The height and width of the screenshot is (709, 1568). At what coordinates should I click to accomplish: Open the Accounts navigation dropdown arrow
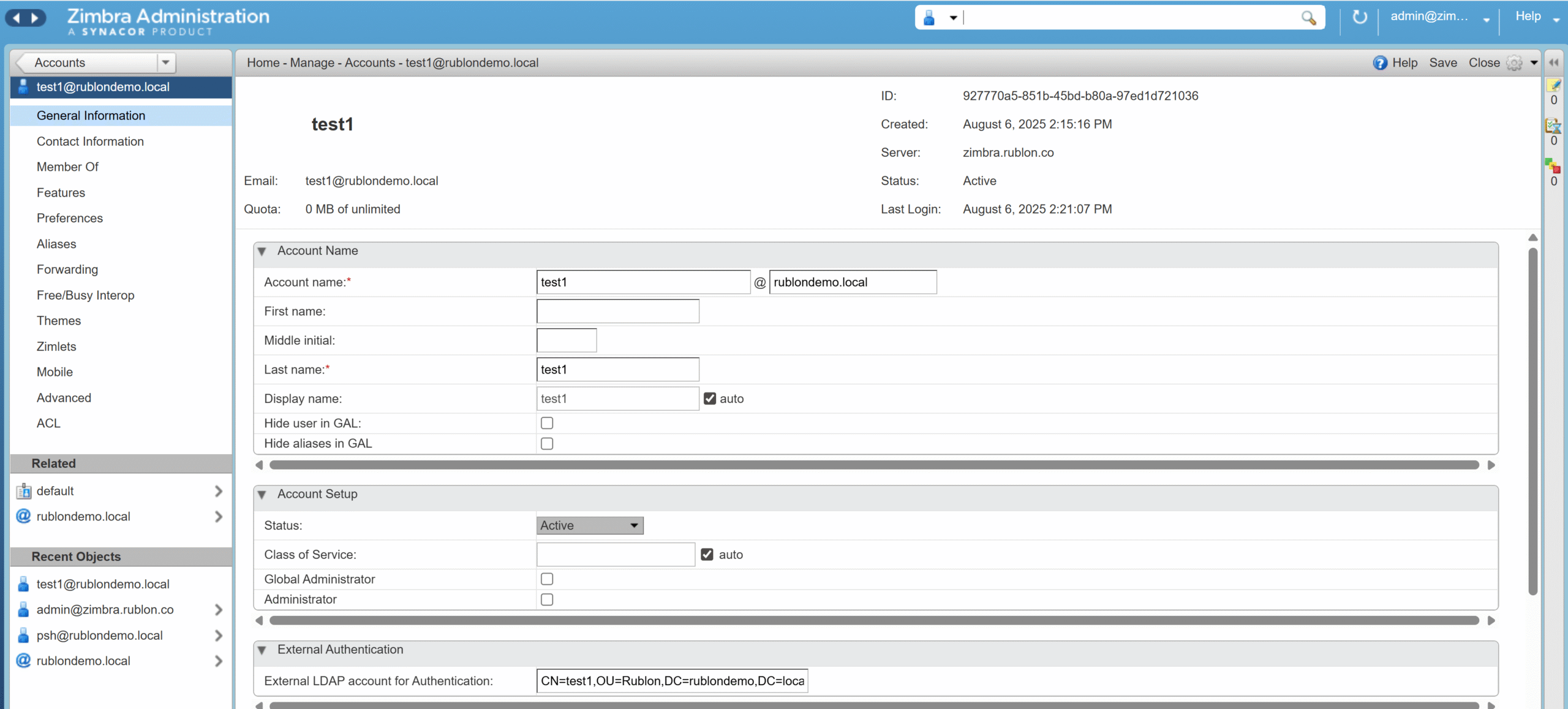[165, 62]
